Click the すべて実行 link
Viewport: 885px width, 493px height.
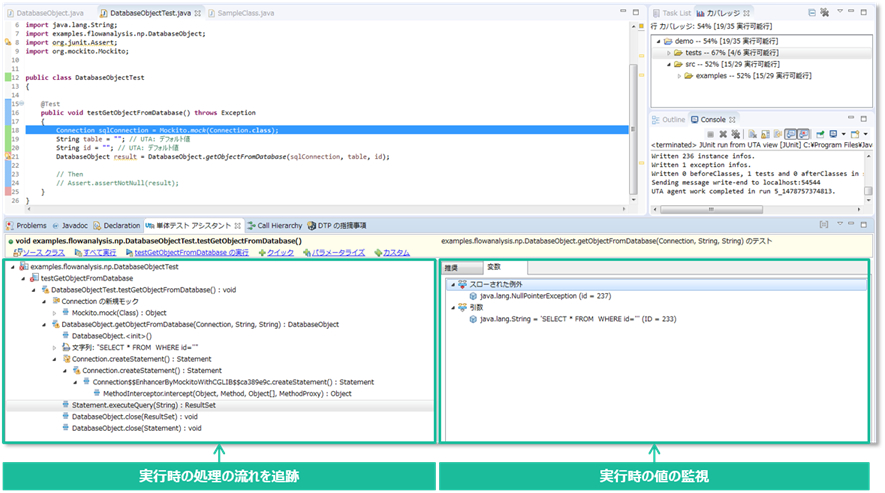coord(99,252)
